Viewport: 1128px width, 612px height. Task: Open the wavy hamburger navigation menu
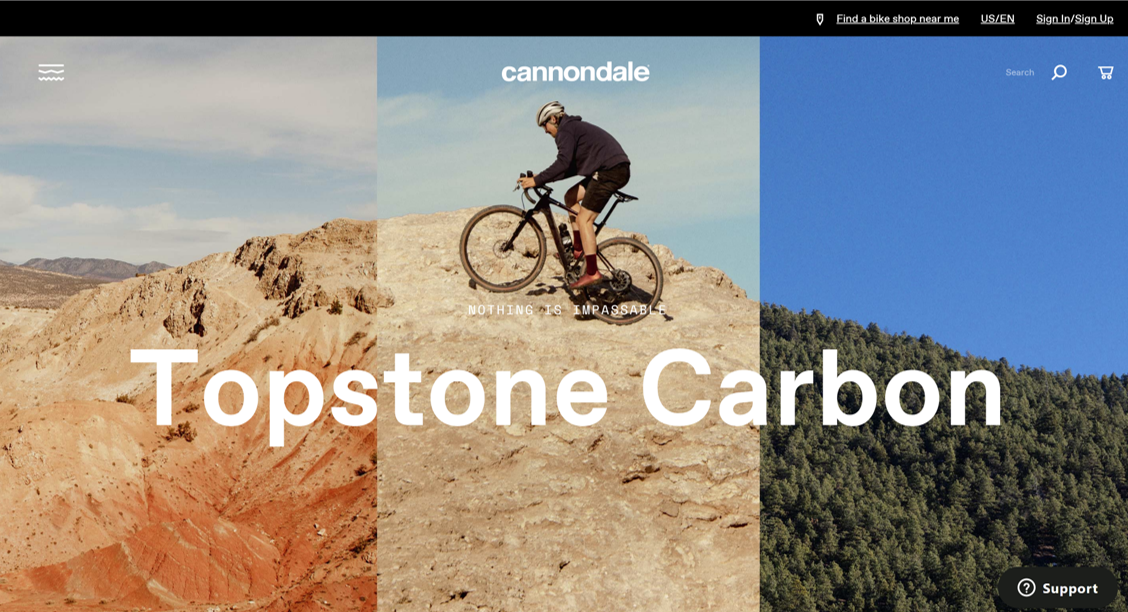point(51,72)
